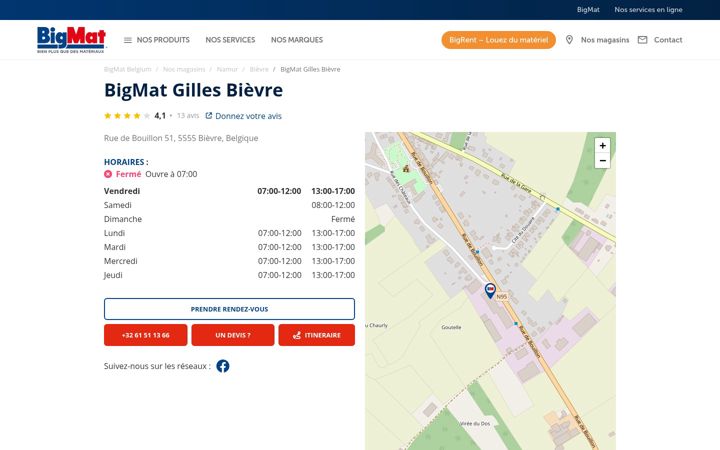Image resolution: width=720 pixels, height=450 pixels.
Task: Click the Dimanche row label
Action: pos(123,219)
